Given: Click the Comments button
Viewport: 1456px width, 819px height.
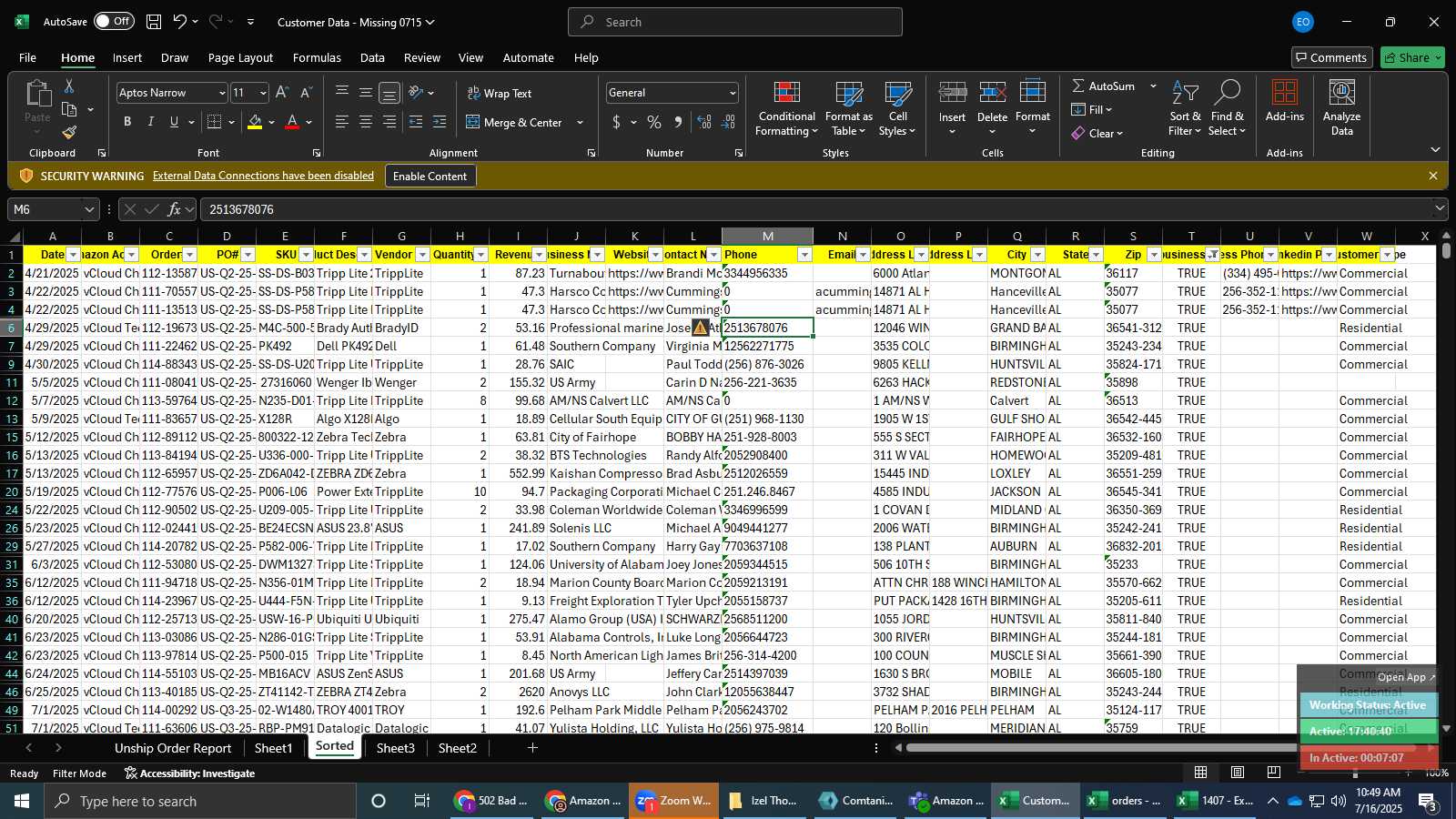Looking at the screenshot, I should pos(1330,57).
